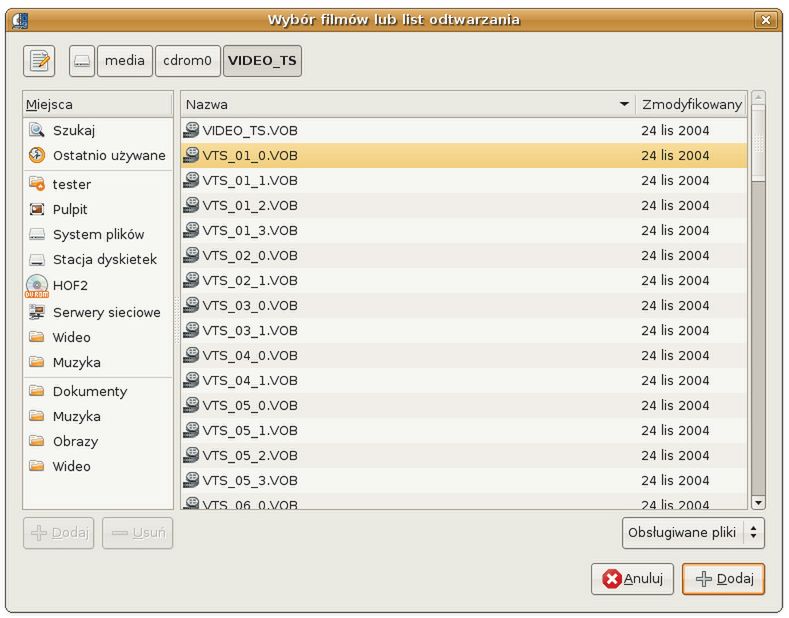Click the modified date of VIDEO_TS.VOB

coord(675,130)
